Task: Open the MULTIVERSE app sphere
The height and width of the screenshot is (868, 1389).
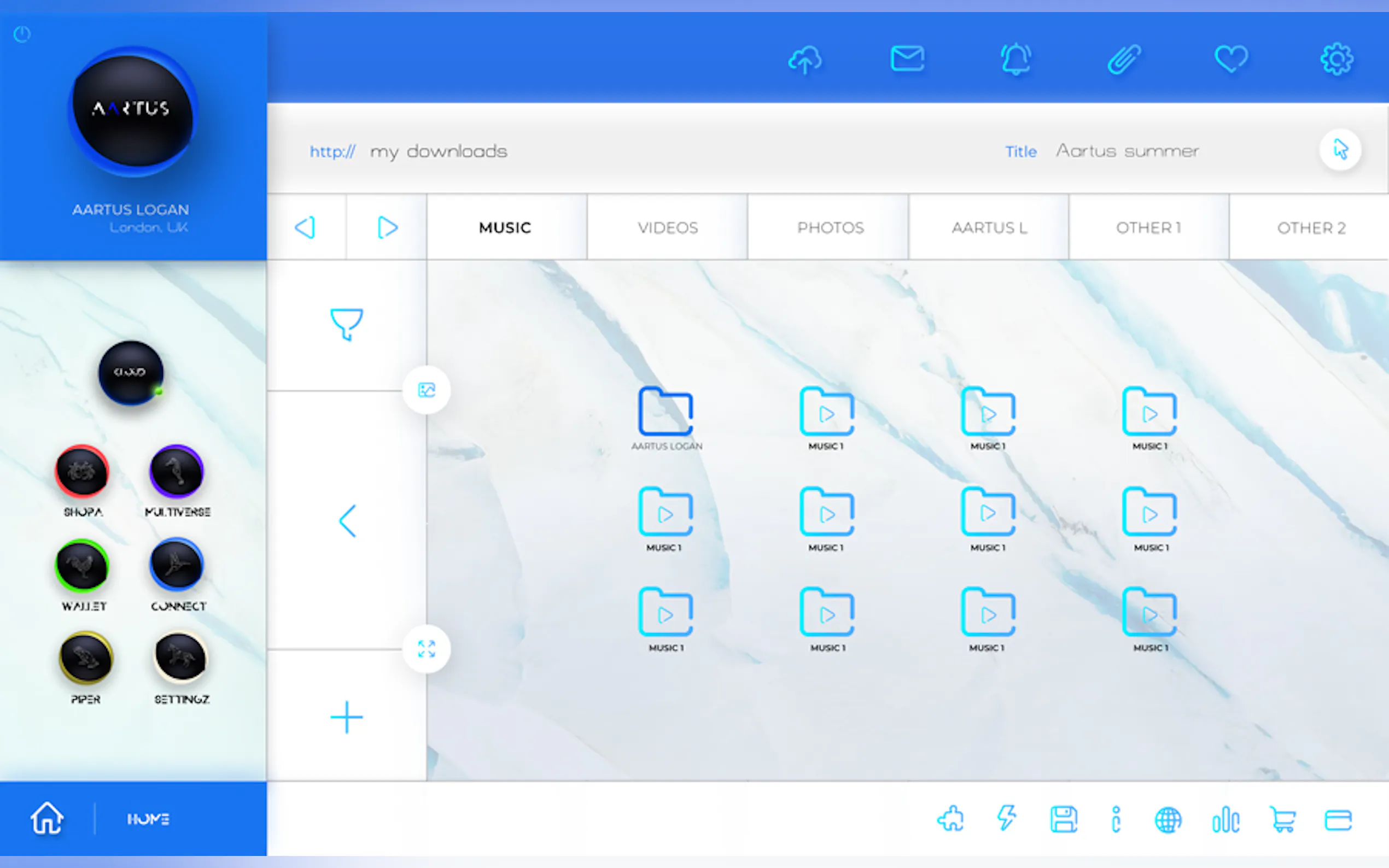Action: pyautogui.click(x=176, y=471)
